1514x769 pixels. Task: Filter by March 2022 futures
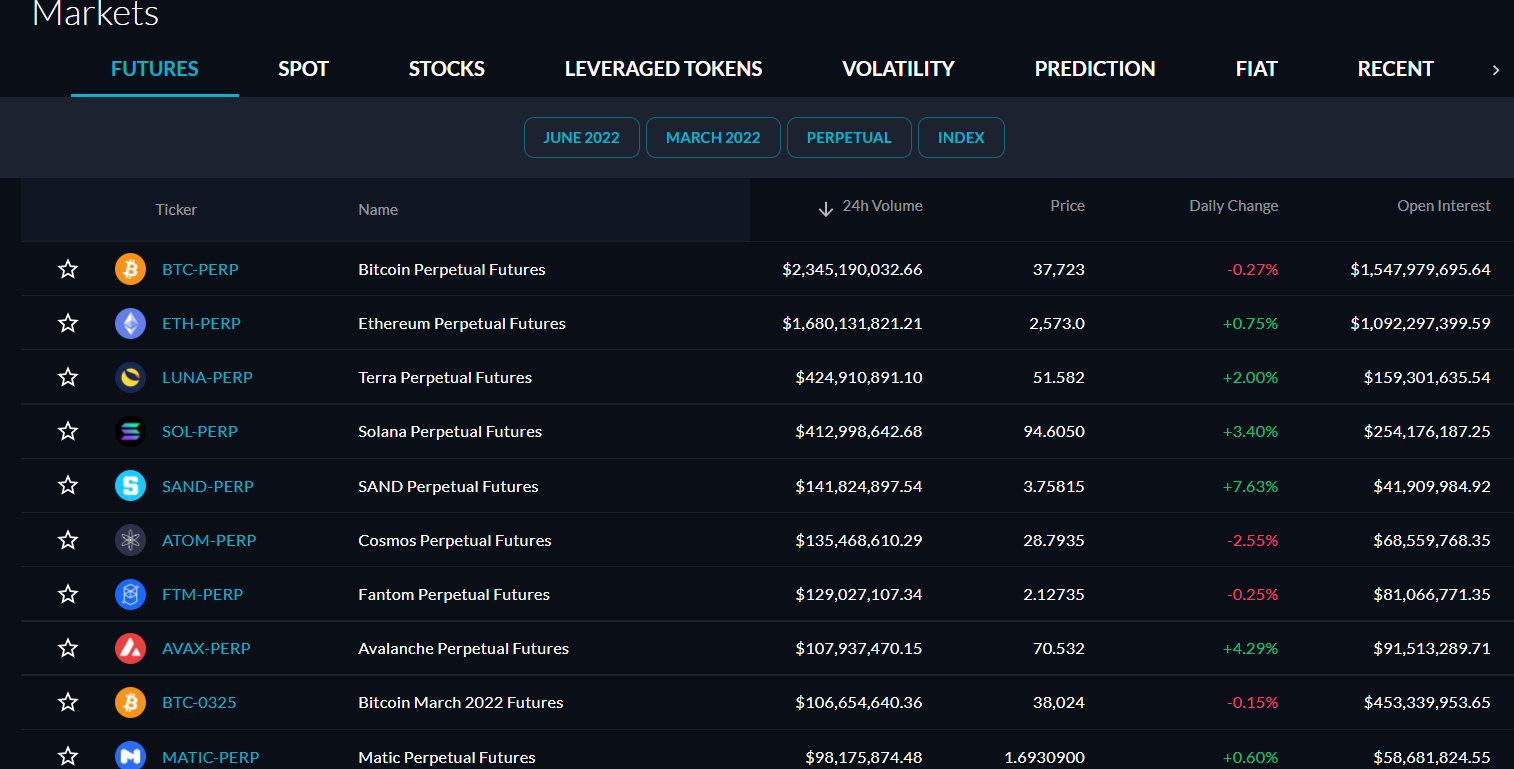click(x=713, y=138)
